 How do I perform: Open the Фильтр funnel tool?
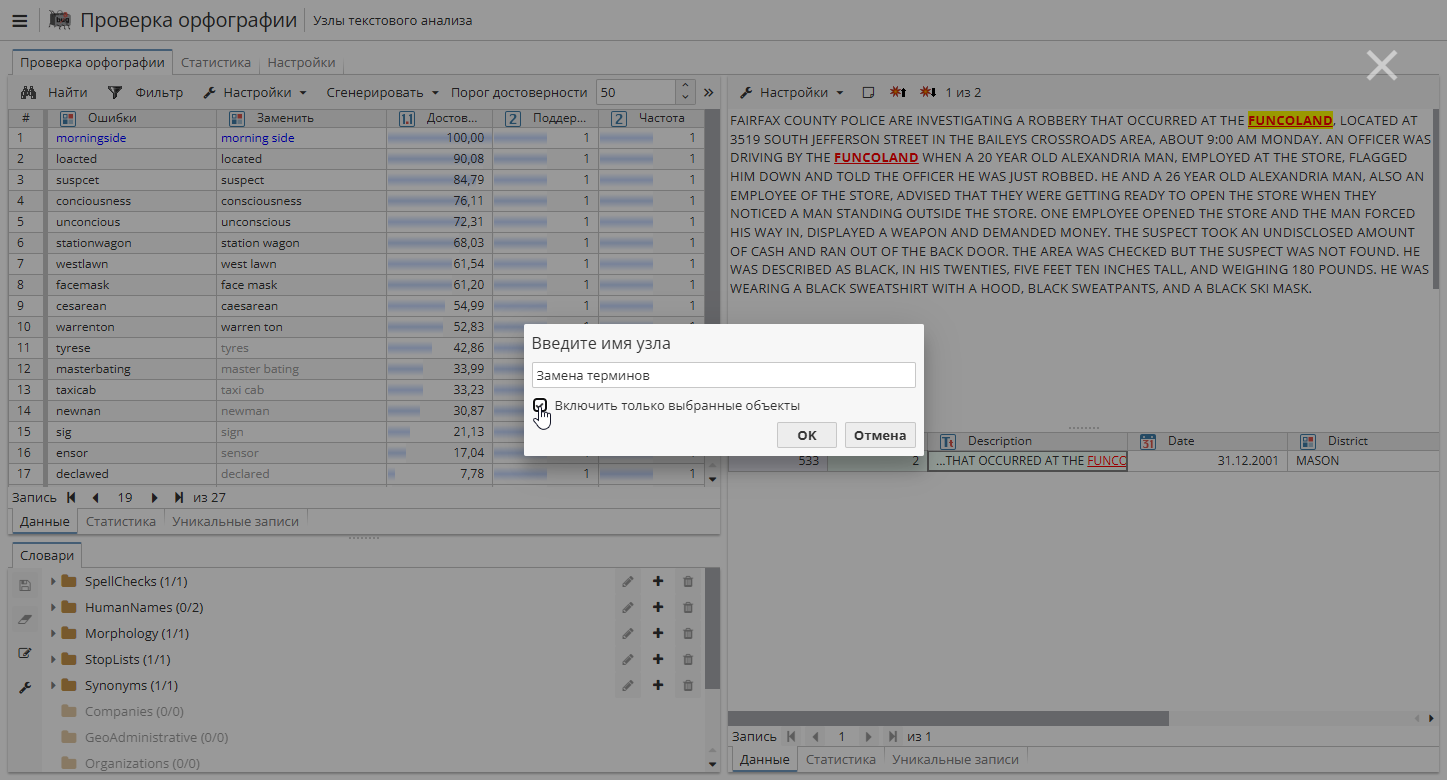point(115,92)
